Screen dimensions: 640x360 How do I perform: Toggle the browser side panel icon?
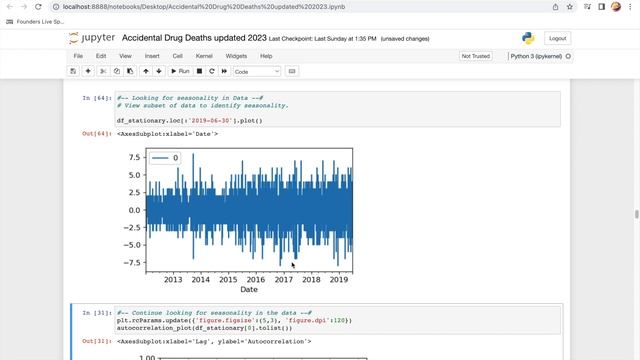[x=601, y=7]
